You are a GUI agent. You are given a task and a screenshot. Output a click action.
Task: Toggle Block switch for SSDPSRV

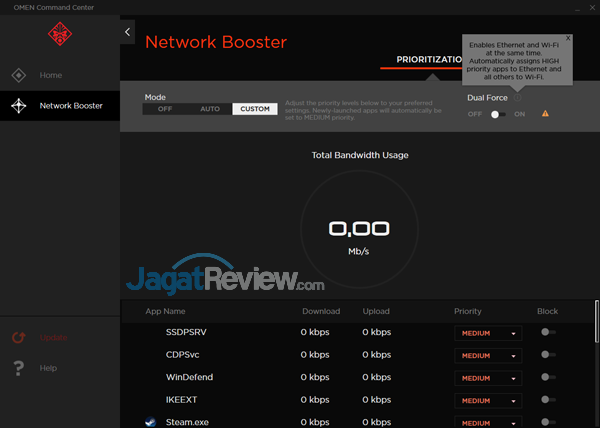[548, 332]
